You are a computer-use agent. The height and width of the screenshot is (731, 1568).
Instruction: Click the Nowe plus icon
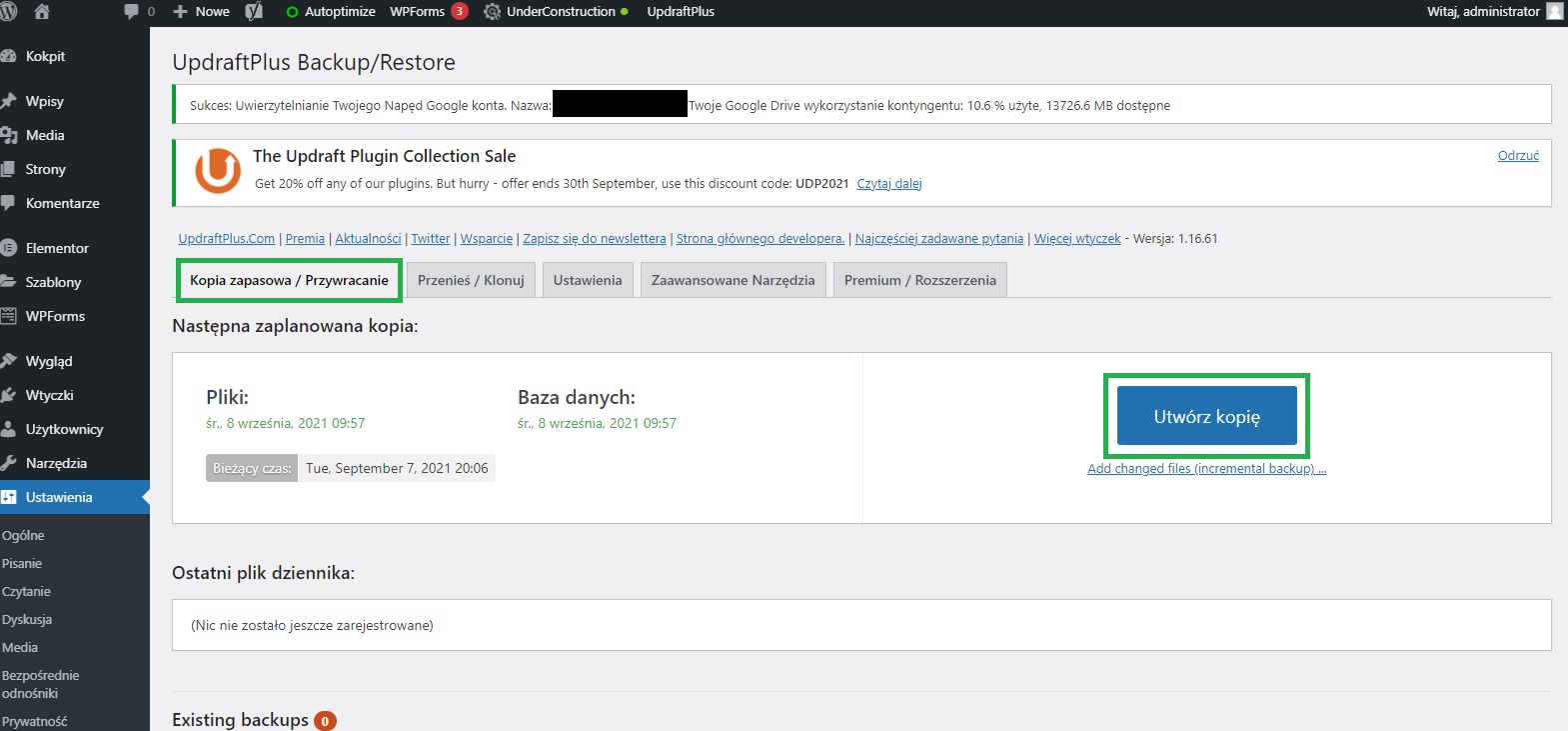(180, 12)
